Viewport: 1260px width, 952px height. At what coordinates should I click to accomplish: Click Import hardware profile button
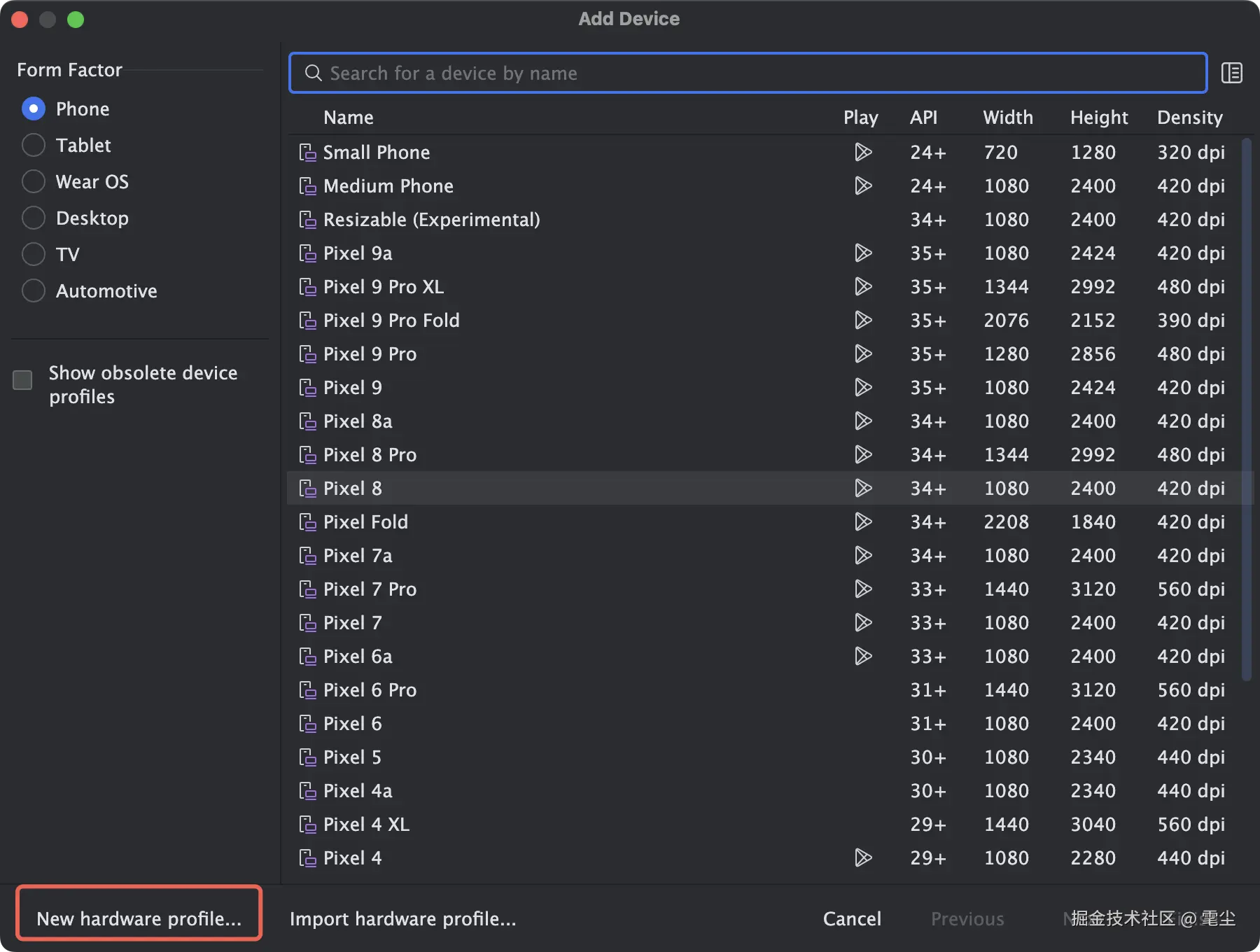(x=402, y=918)
